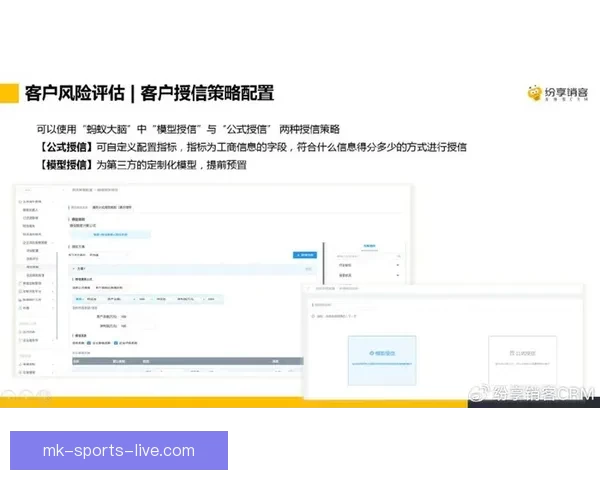Toggle the first blue checkbox above the table
This screenshot has height=480, width=600.
[x=89, y=343]
